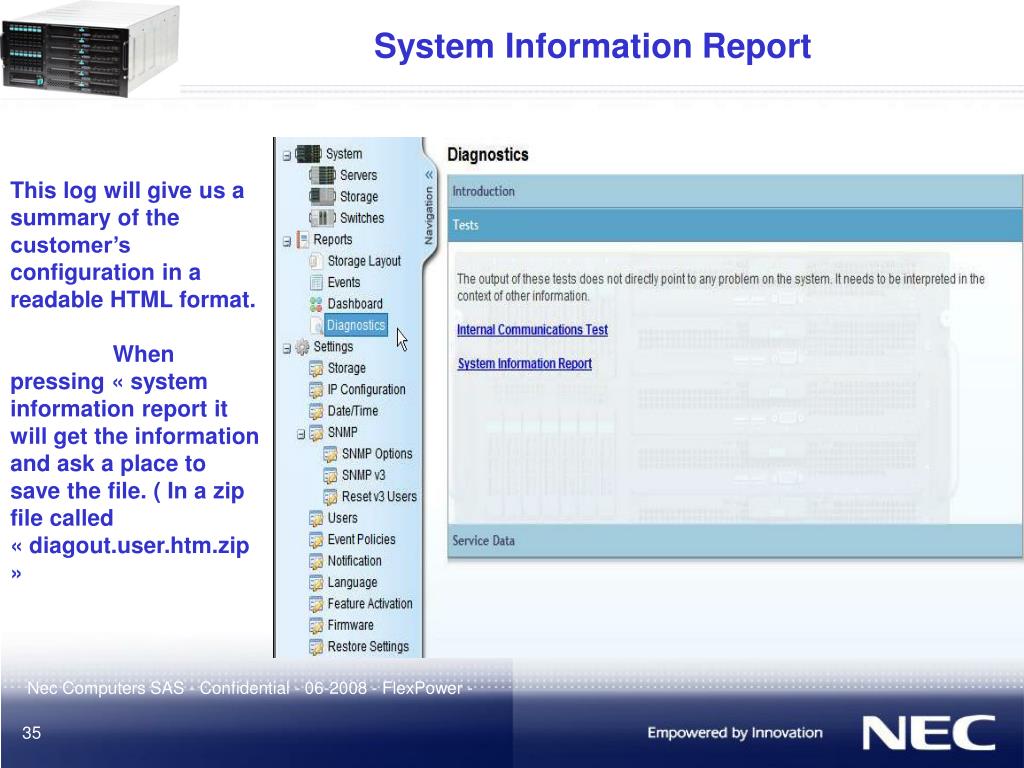Click the Reports notebook icon
The height and width of the screenshot is (768, 1024).
coord(302,240)
